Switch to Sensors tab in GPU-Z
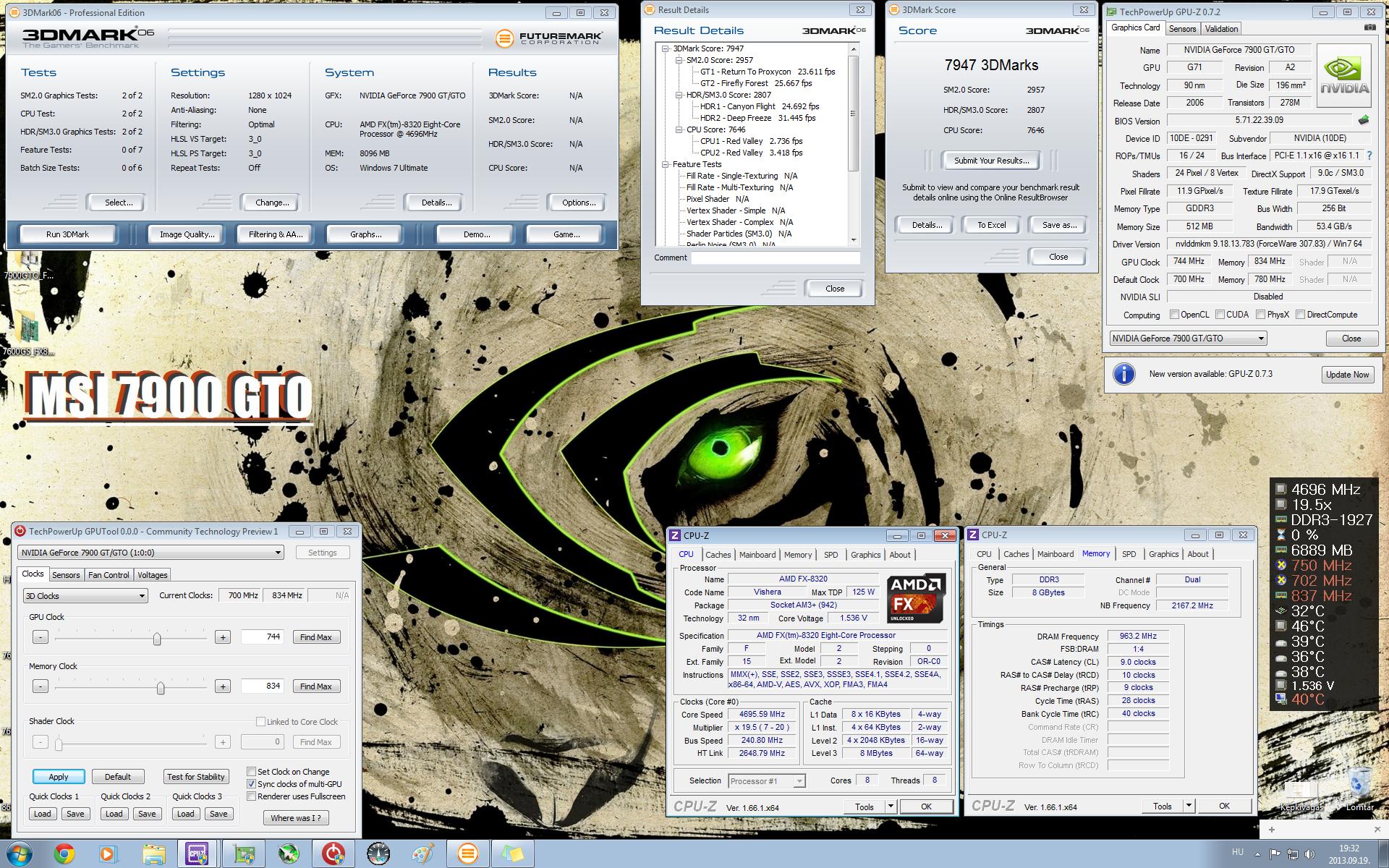The height and width of the screenshot is (868, 1389). [1182, 28]
